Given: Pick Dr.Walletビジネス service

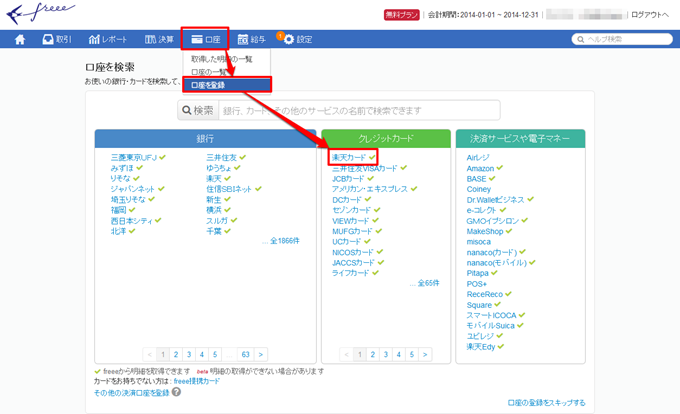Looking at the screenshot, I should (x=496, y=200).
